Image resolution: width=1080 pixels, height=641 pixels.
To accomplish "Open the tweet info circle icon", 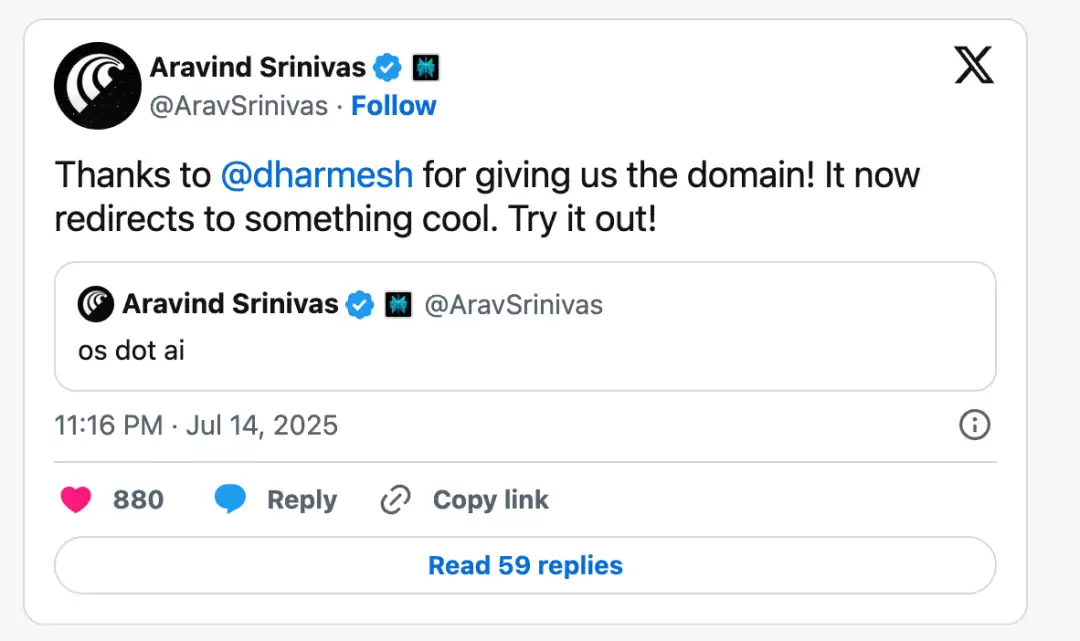I will pyautogui.click(x=975, y=425).
